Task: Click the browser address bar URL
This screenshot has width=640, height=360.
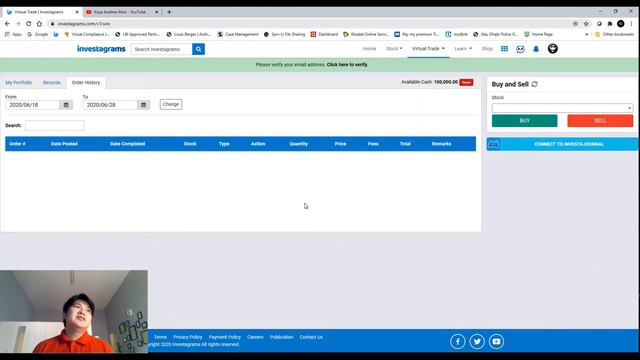Action: tap(84, 24)
